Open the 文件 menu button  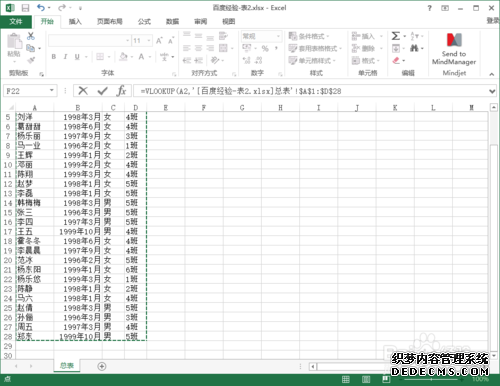16,22
